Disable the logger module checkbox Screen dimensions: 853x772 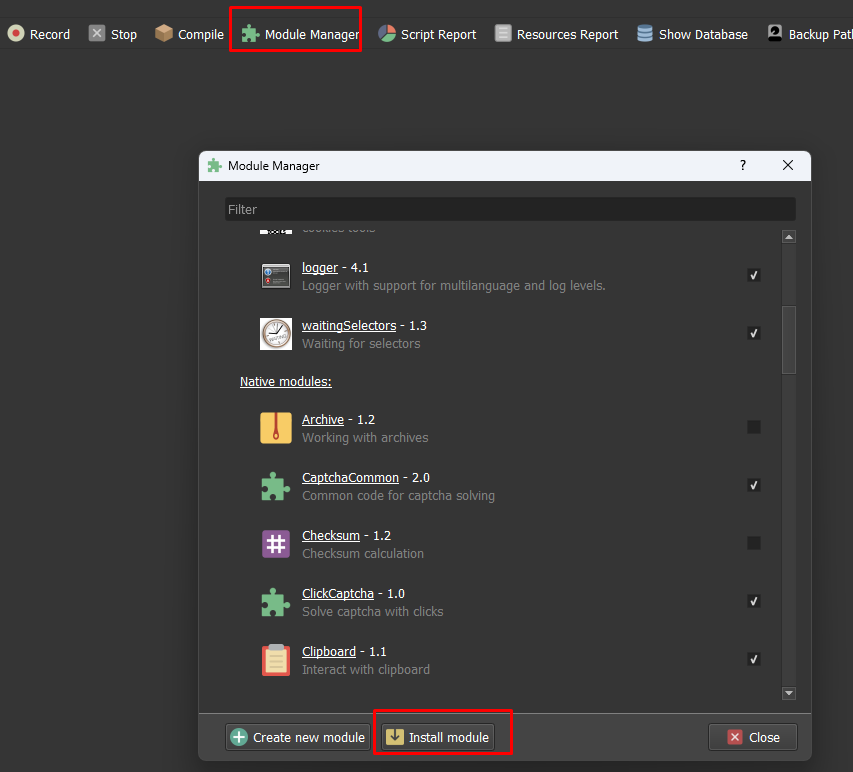[754, 275]
